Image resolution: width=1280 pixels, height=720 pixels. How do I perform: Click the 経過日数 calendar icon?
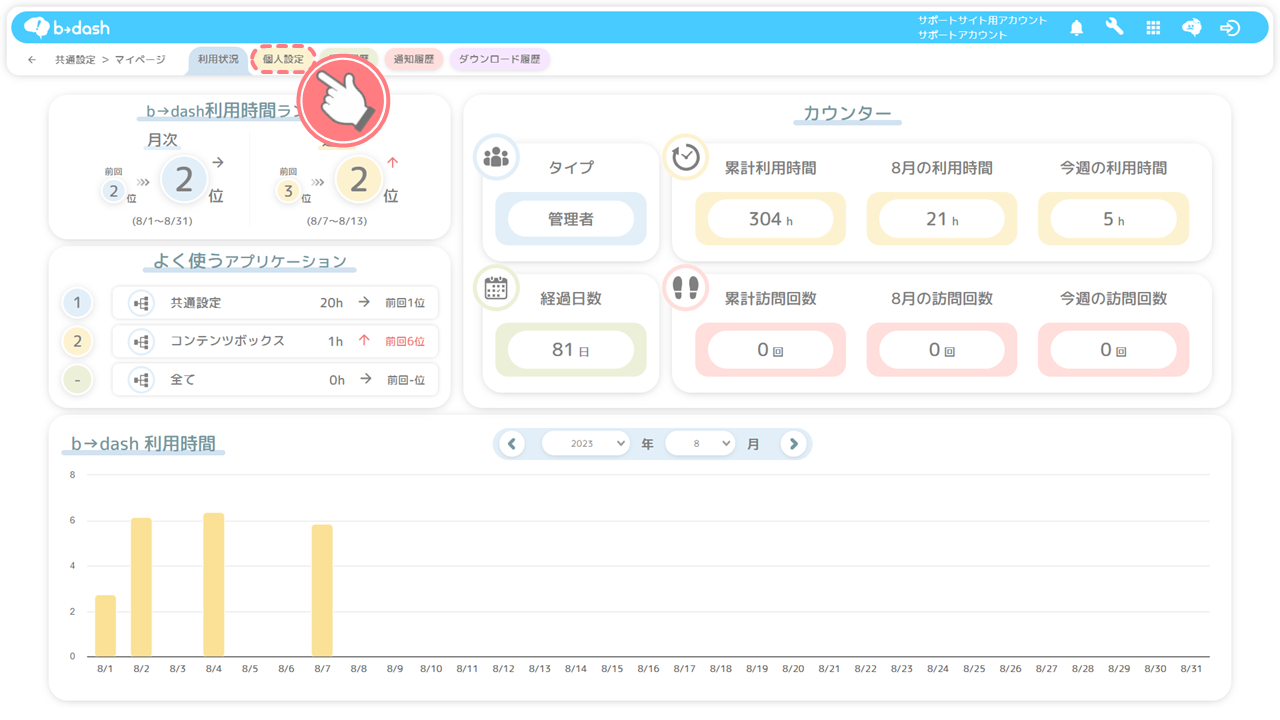point(496,288)
